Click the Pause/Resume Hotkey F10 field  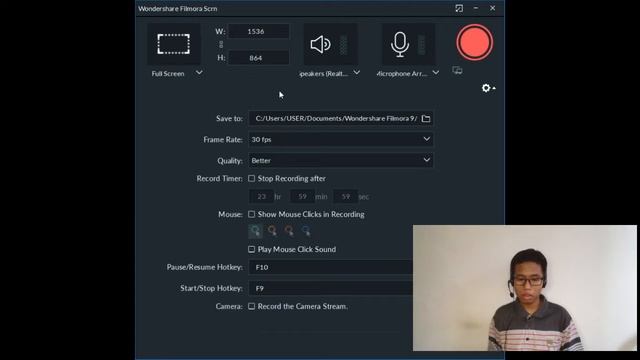click(x=331, y=267)
